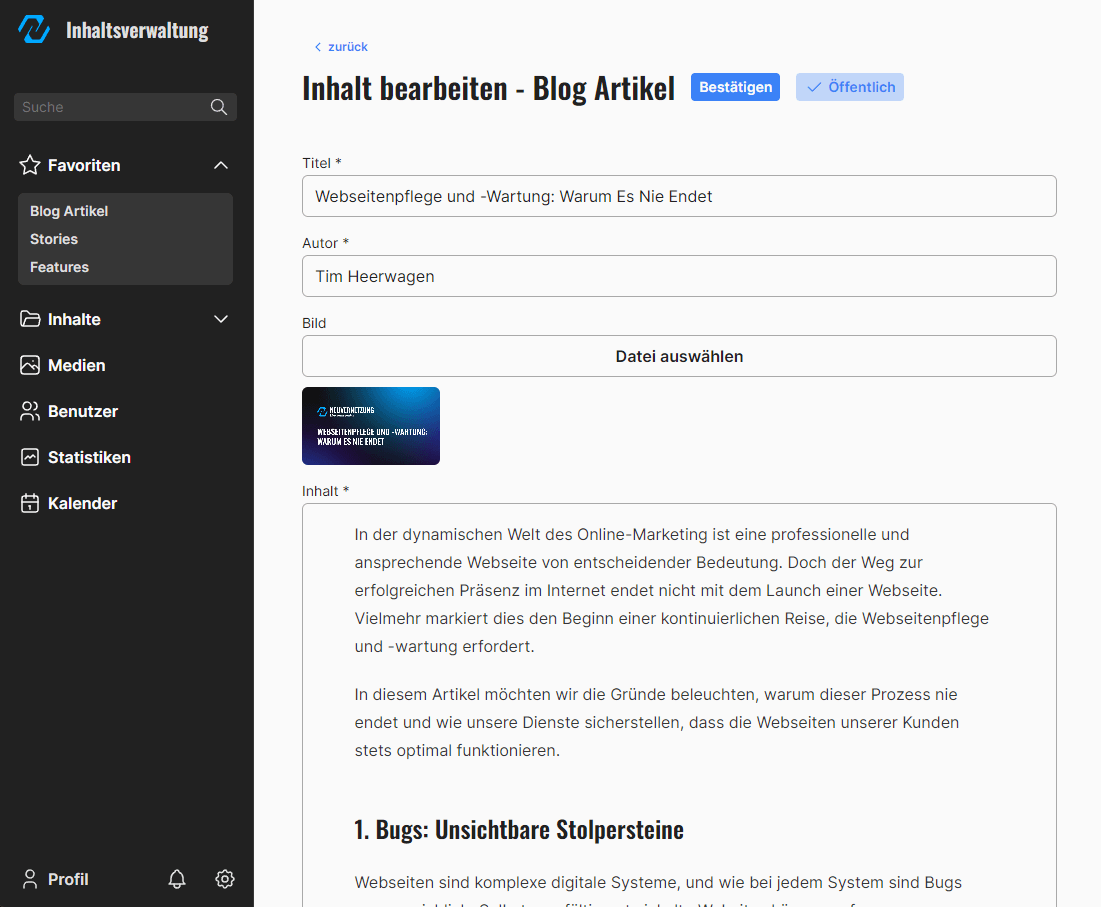Screen dimensions: 1101x907
Task: Click Datei auswählen to choose image
Action: pos(679,356)
